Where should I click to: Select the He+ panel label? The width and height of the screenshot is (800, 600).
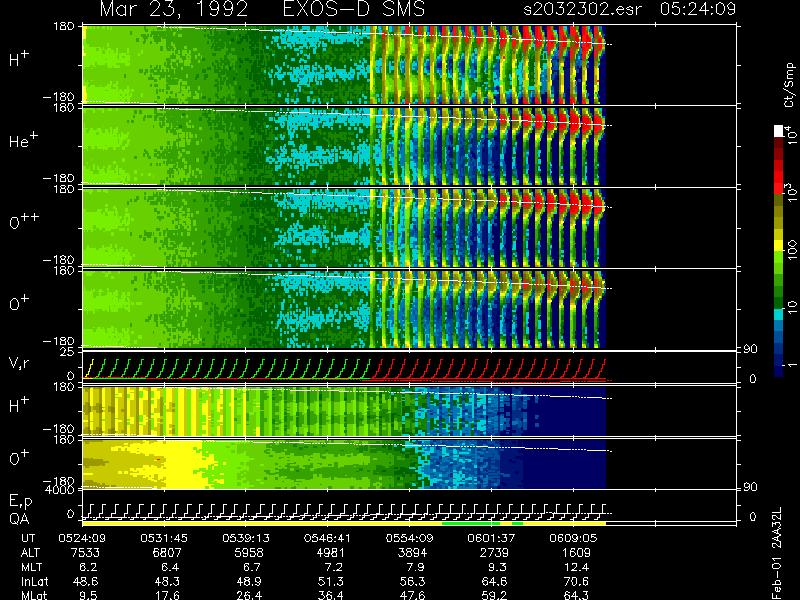click(x=26, y=140)
